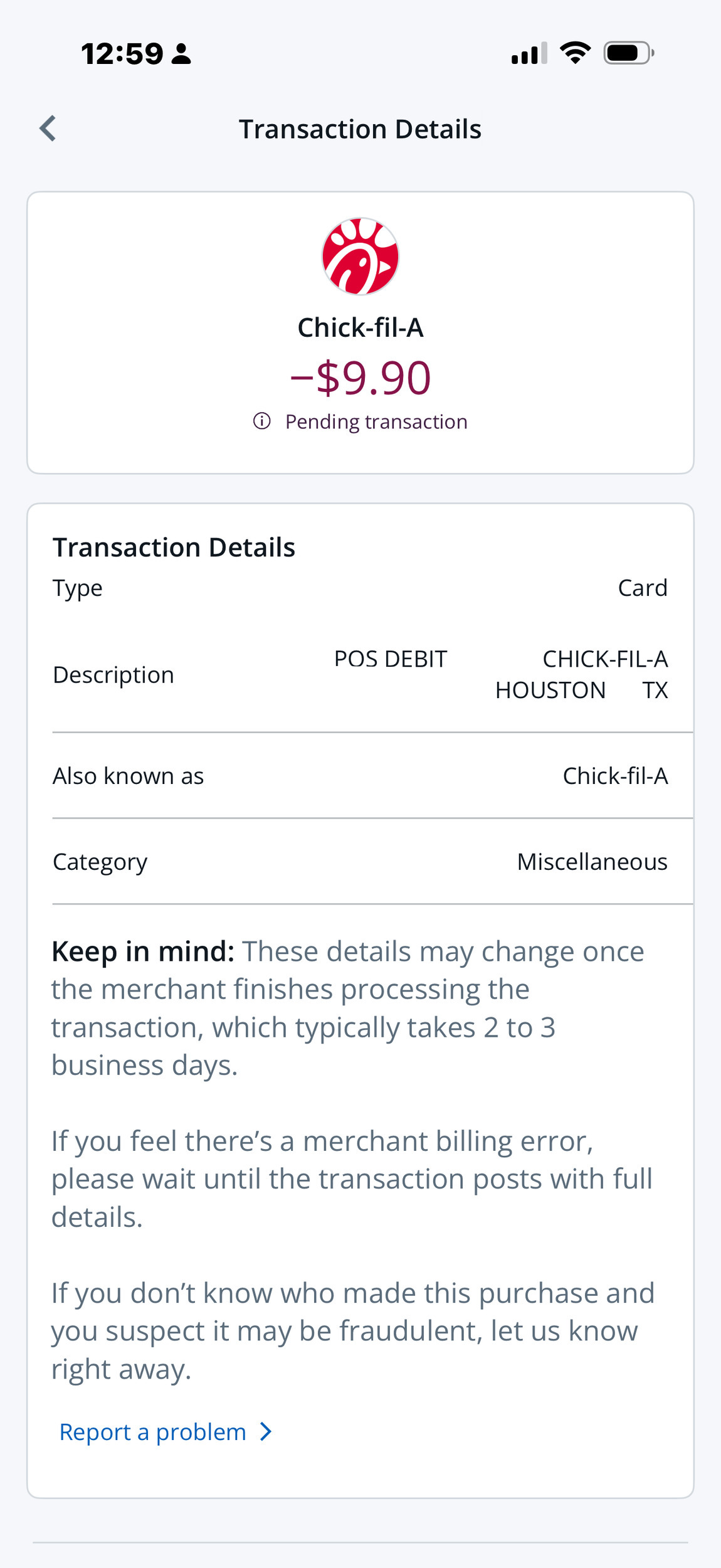
Task: Tap the battery status icon
Action: (628, 53)
